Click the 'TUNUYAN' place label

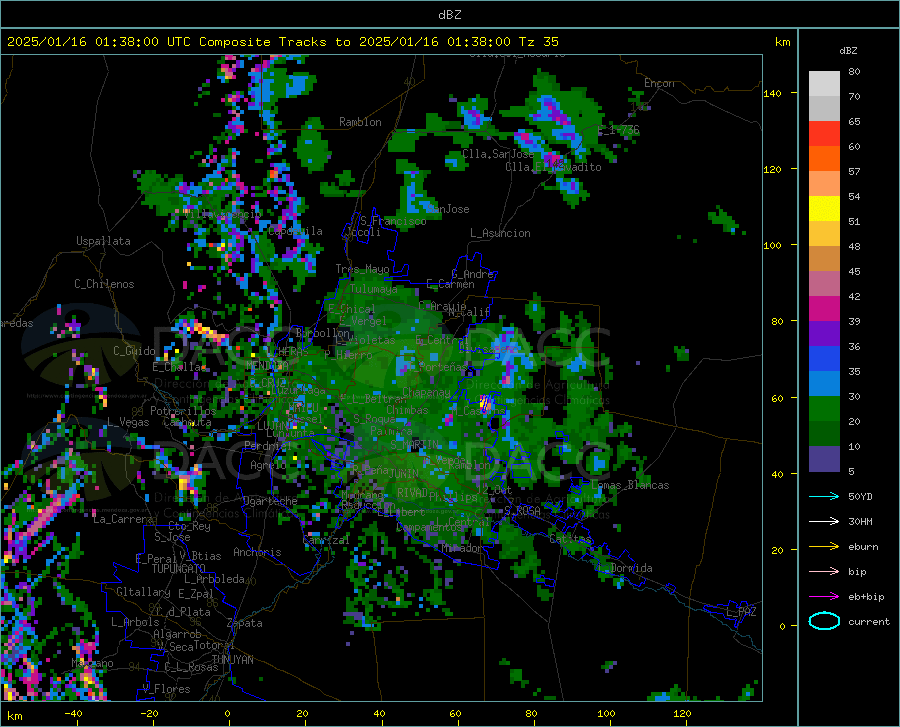(x=232, y=660)
